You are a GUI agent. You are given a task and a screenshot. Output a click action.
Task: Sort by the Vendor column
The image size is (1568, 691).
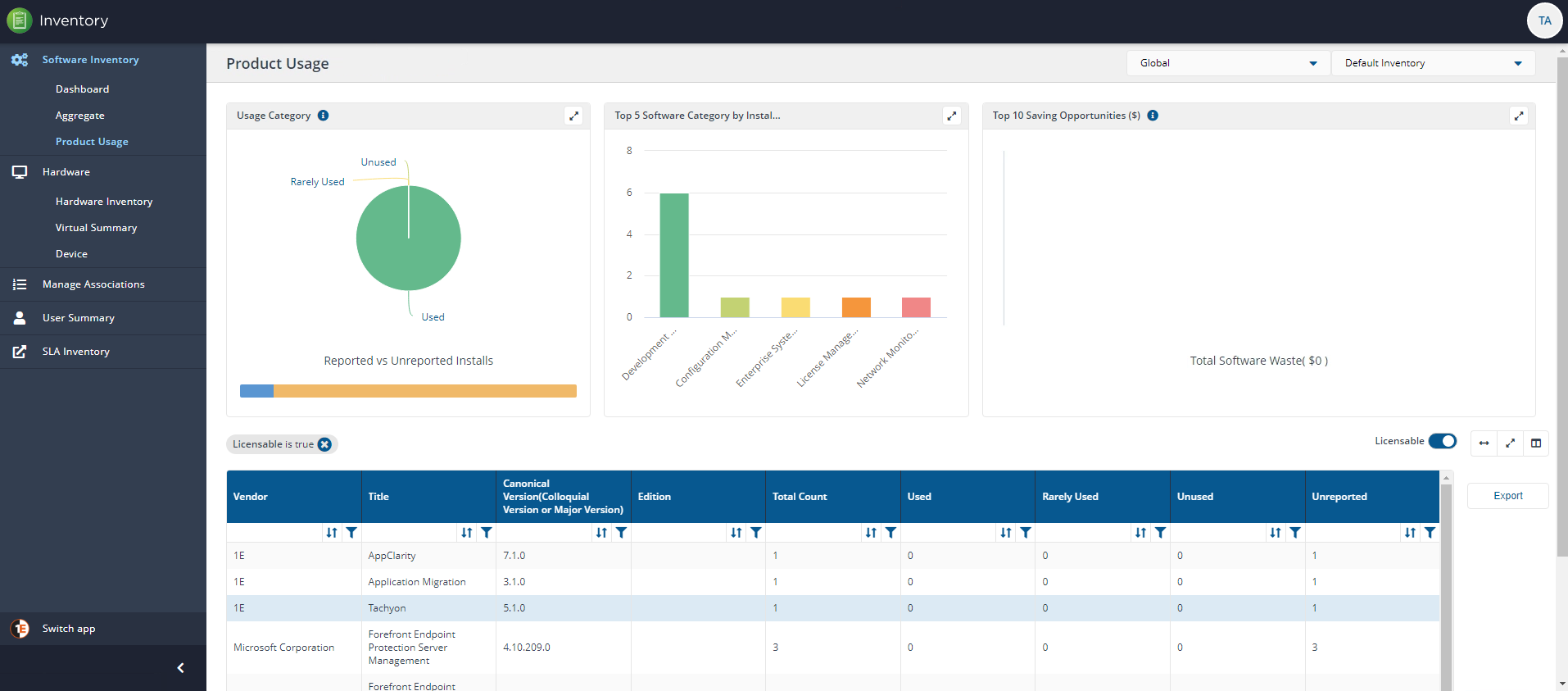pos(332,533)
